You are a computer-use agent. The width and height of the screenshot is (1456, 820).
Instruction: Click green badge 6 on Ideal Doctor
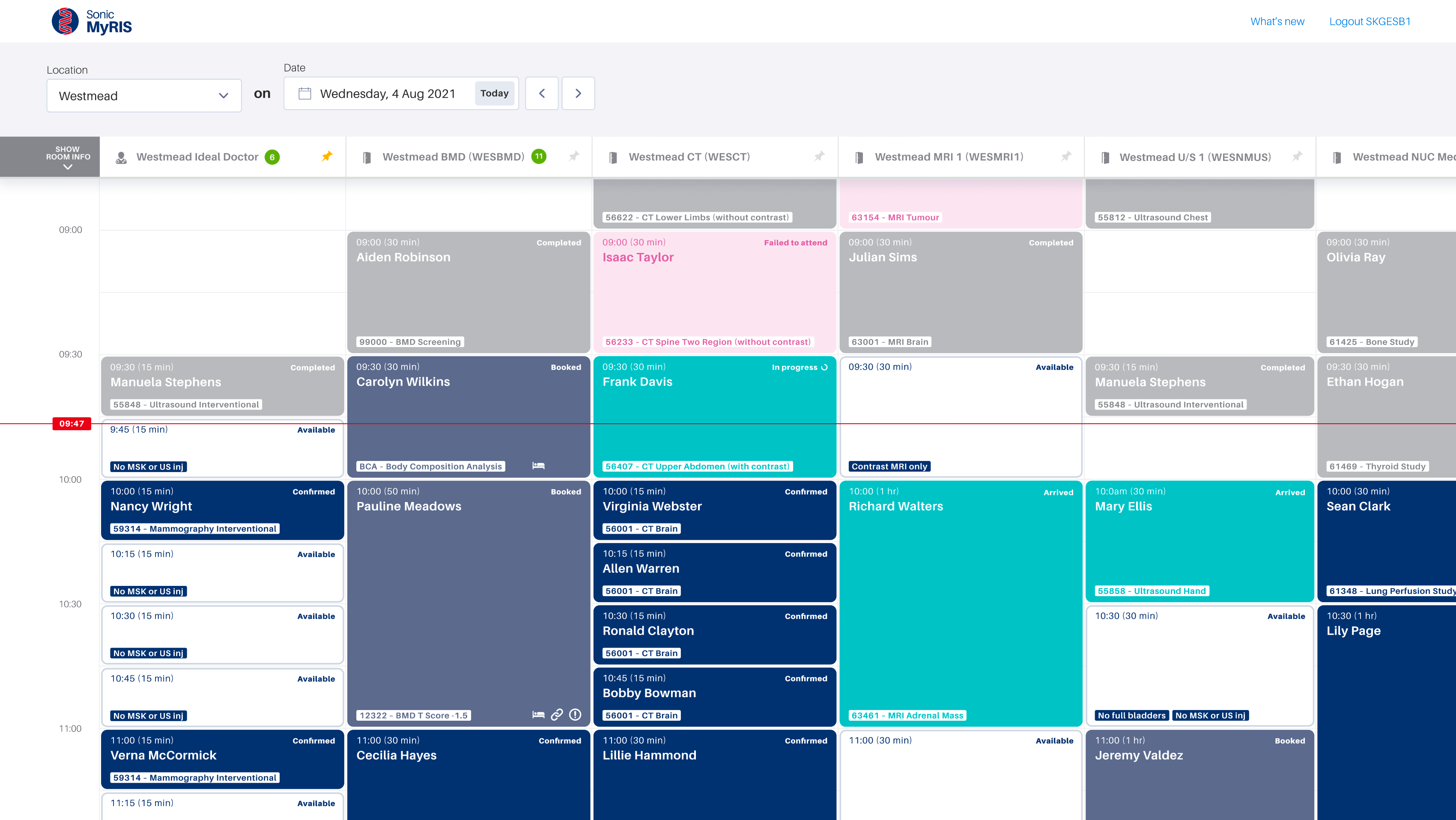pyautogui.click(x=272, y=157)
